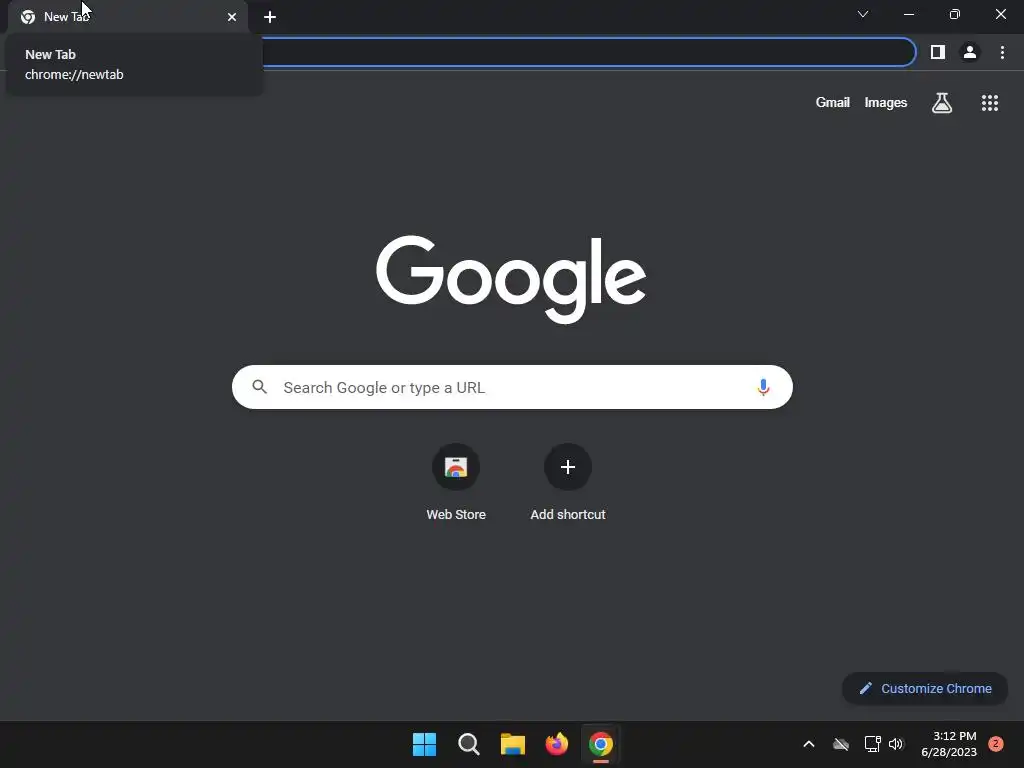
Task: Close the New Tab tab
Action: (232, 17)
